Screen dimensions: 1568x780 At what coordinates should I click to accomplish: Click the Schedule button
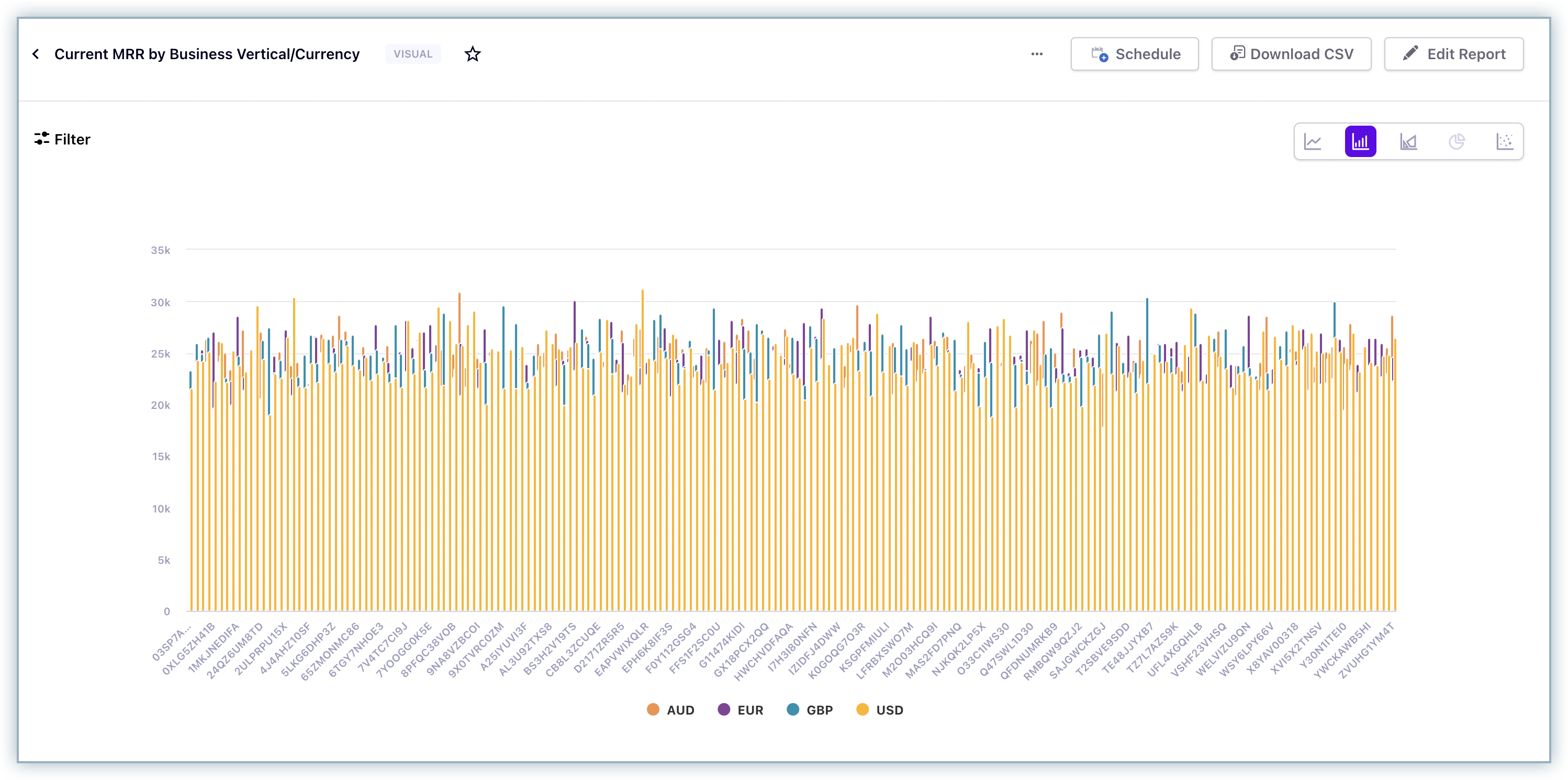coord(1134,54)
